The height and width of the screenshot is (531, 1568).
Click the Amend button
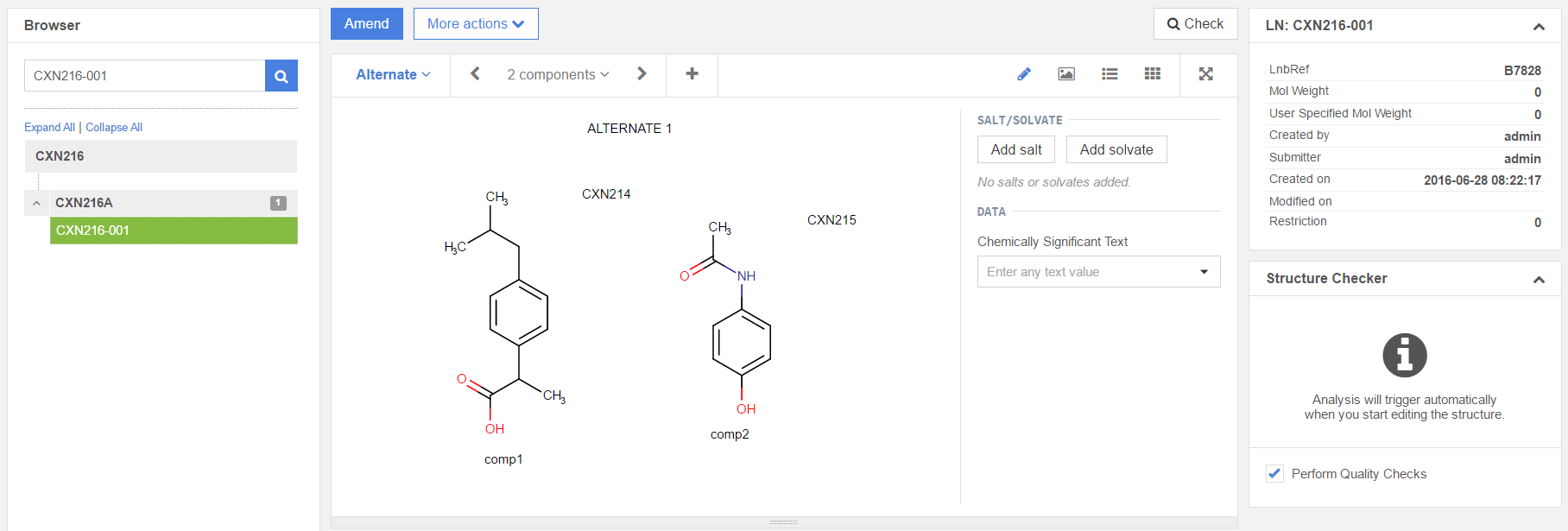tap(366, 24)
